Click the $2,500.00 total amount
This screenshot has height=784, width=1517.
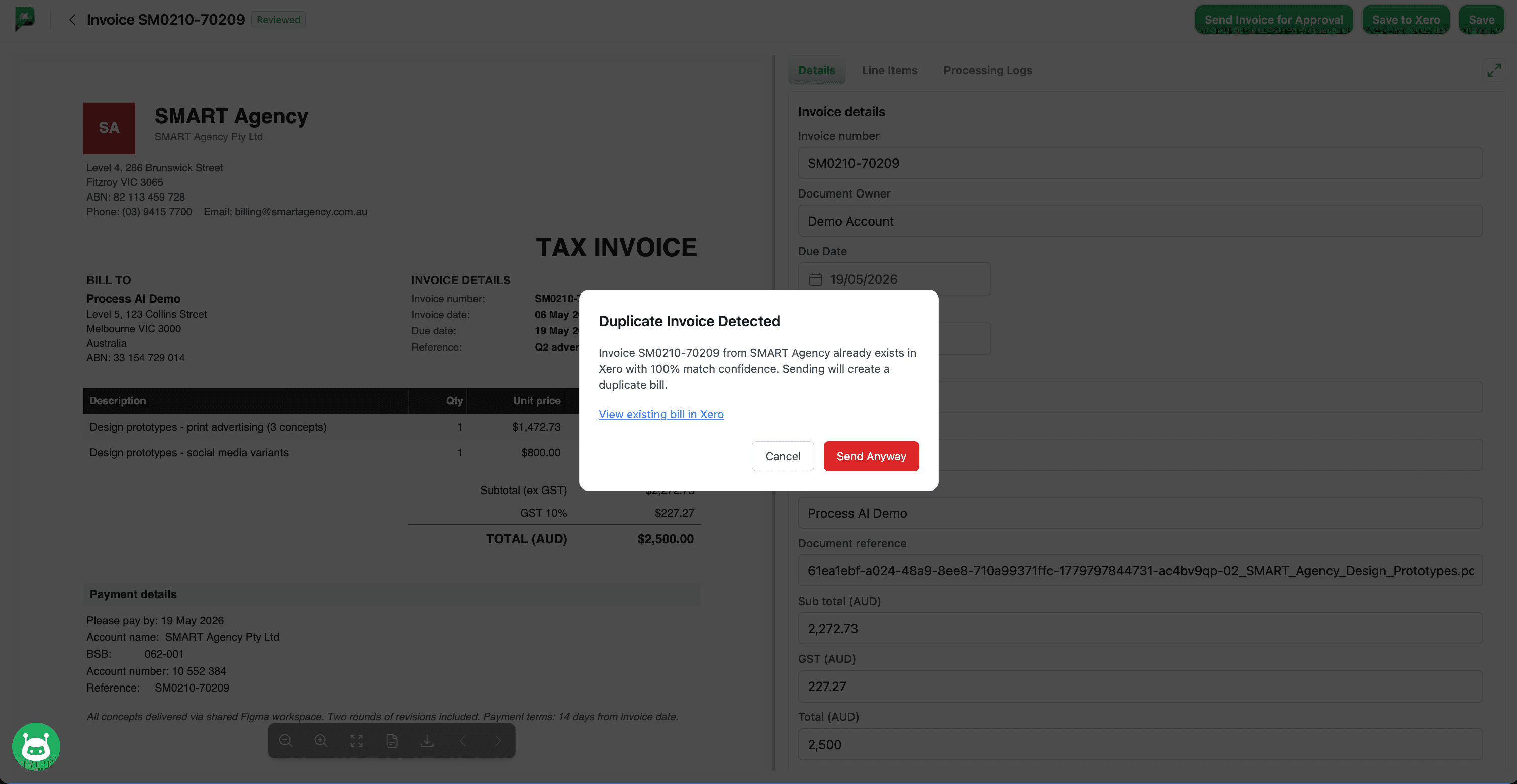tap(666, 539)
